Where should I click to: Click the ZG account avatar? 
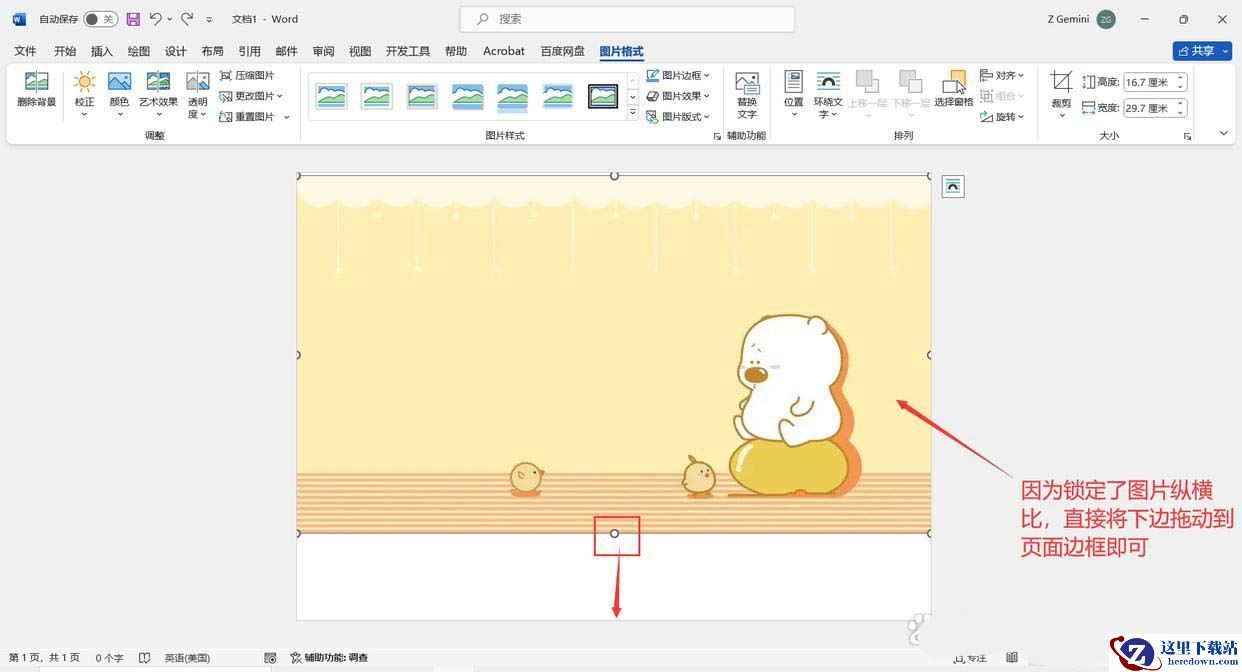tap(1105, 19)
